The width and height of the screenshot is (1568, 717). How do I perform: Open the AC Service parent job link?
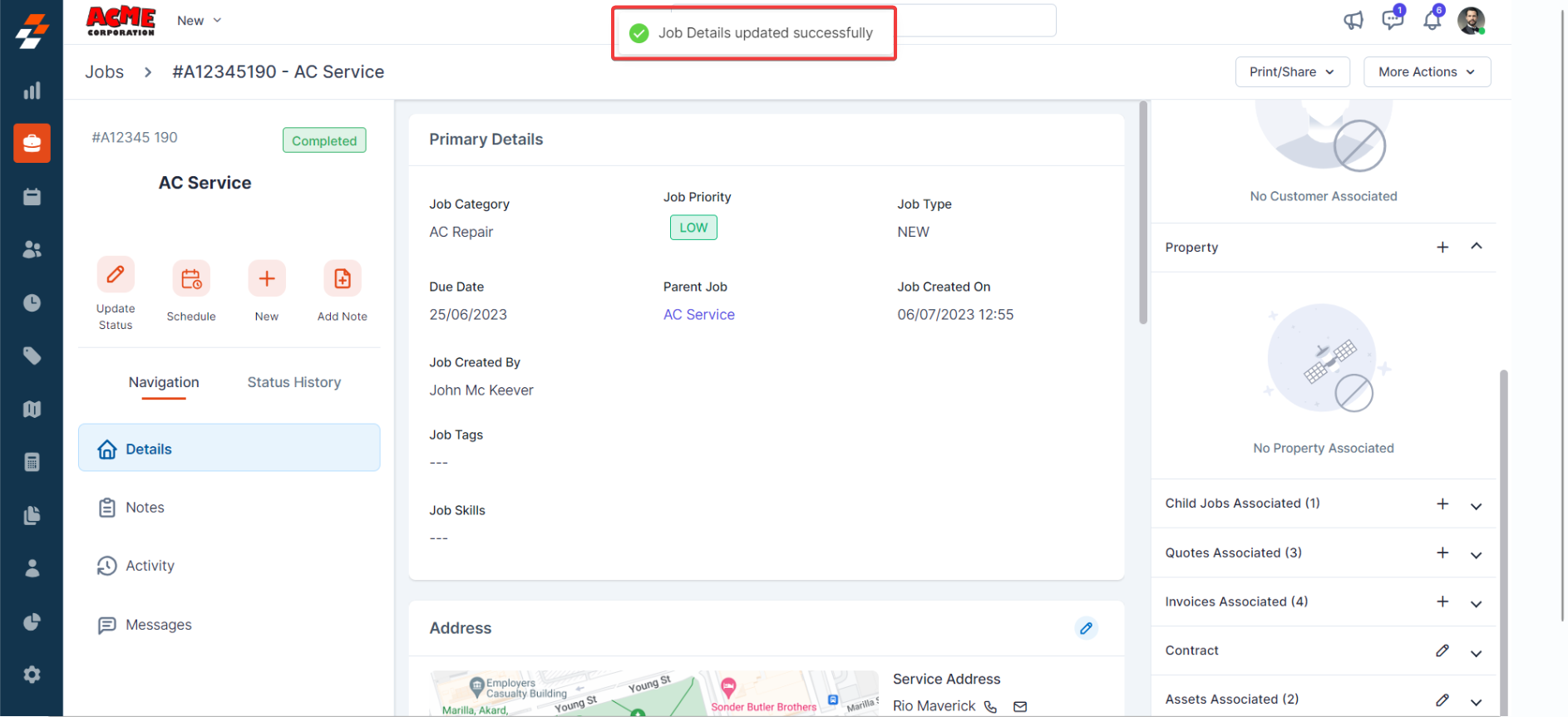coord(698,315)
